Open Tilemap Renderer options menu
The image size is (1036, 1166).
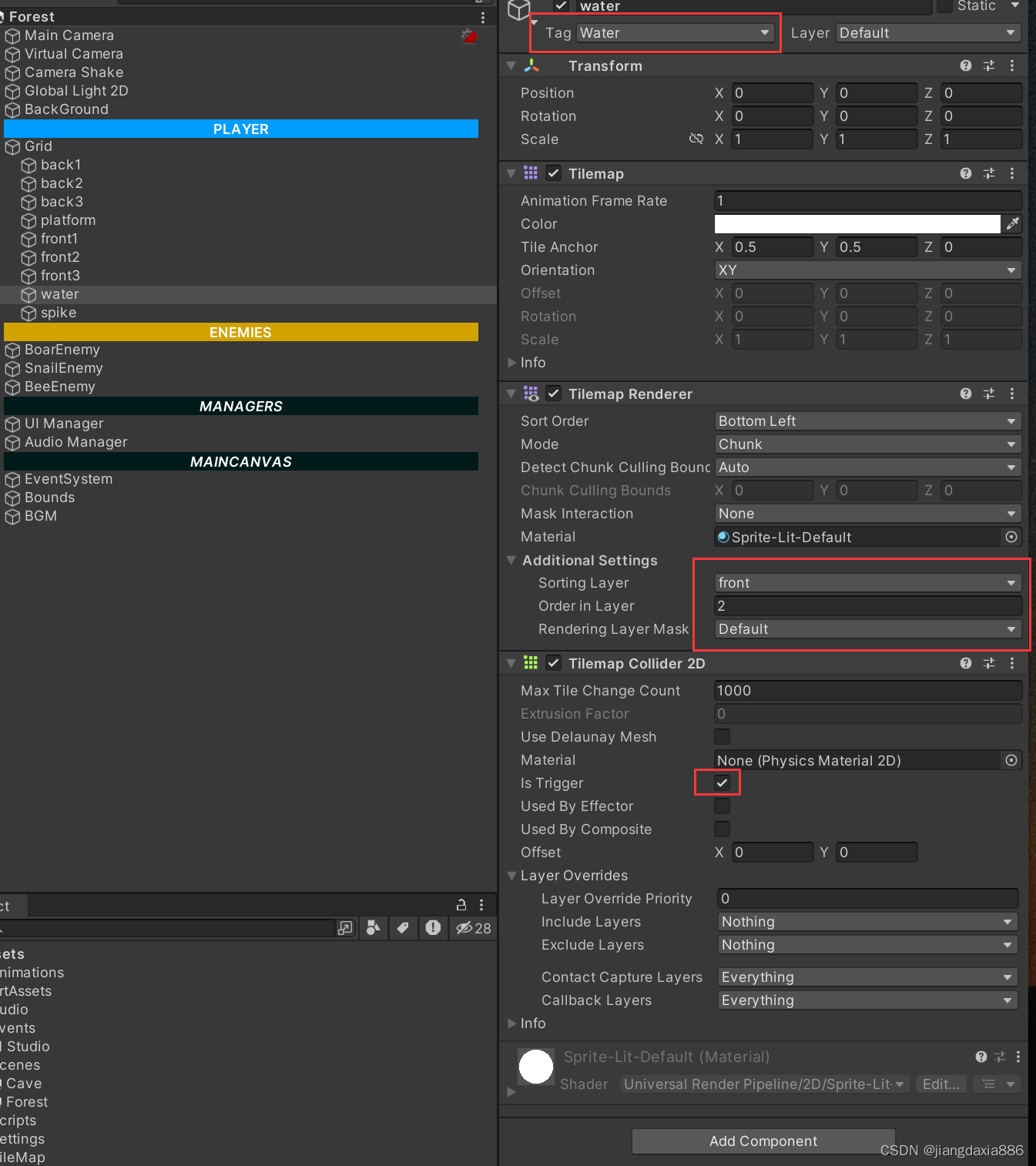1012,394
